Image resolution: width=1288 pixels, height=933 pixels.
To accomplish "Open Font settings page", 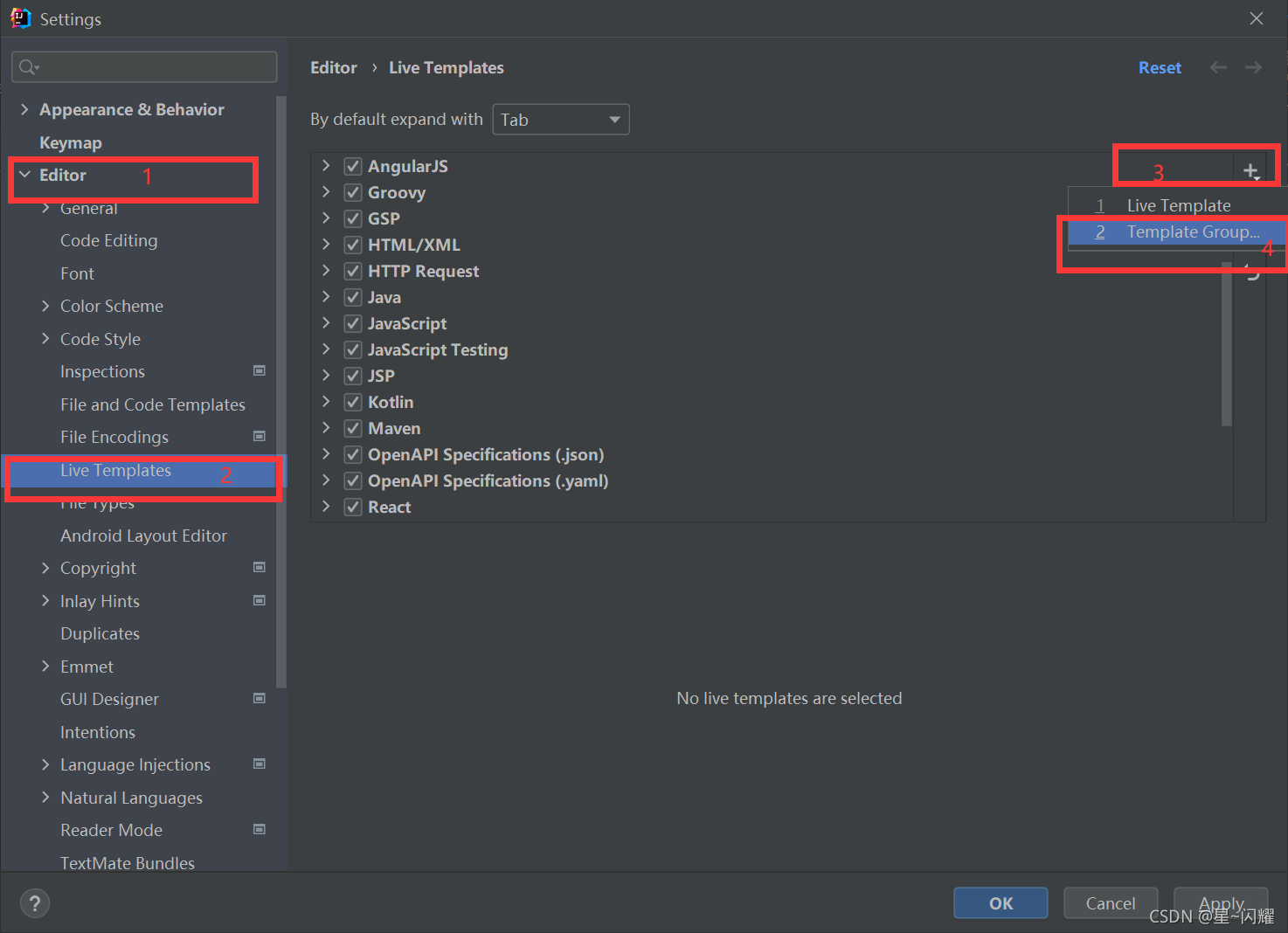I will tap(77, 273).
